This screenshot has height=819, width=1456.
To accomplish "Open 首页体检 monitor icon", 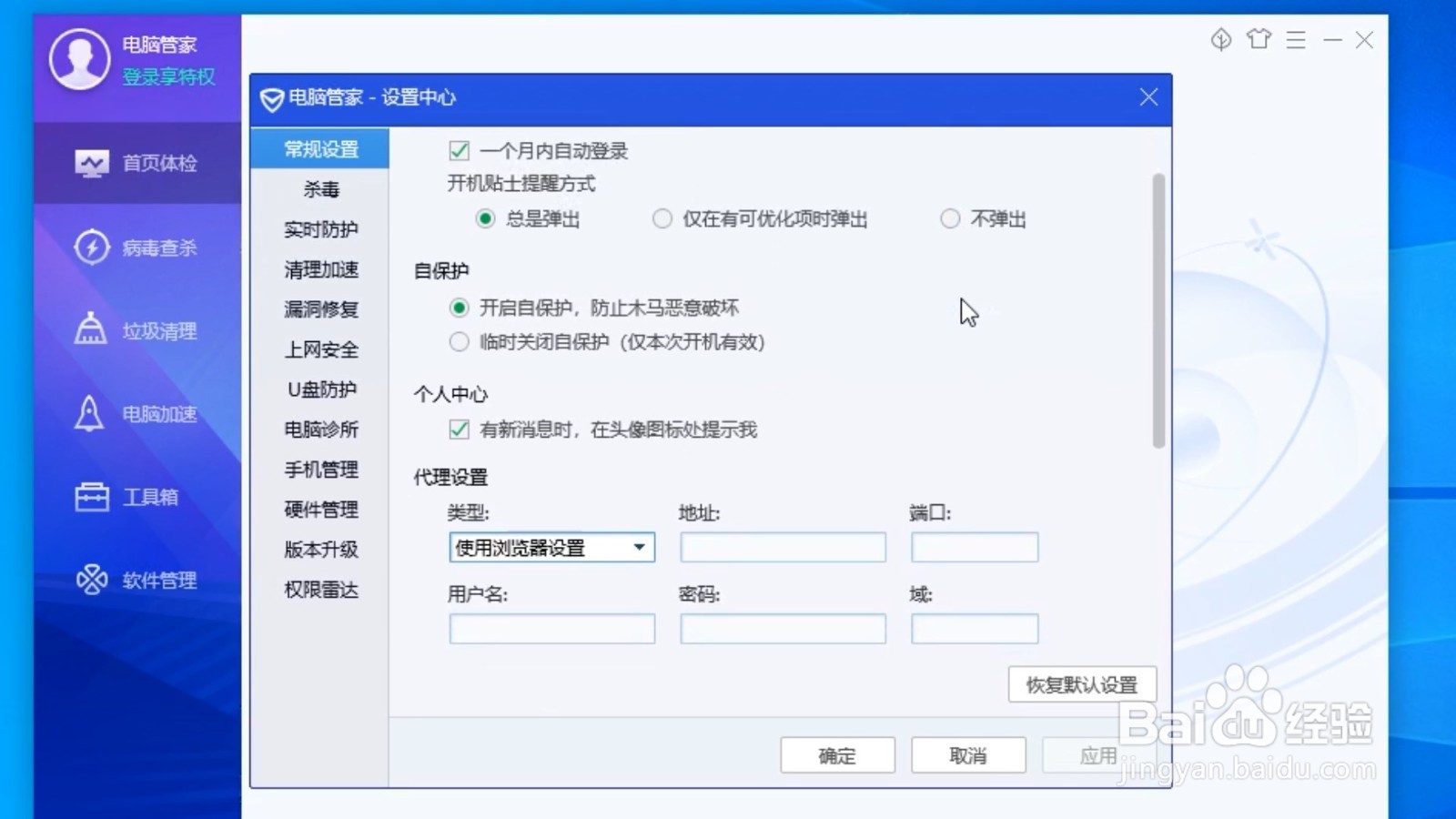I will (x=92, y=164).
